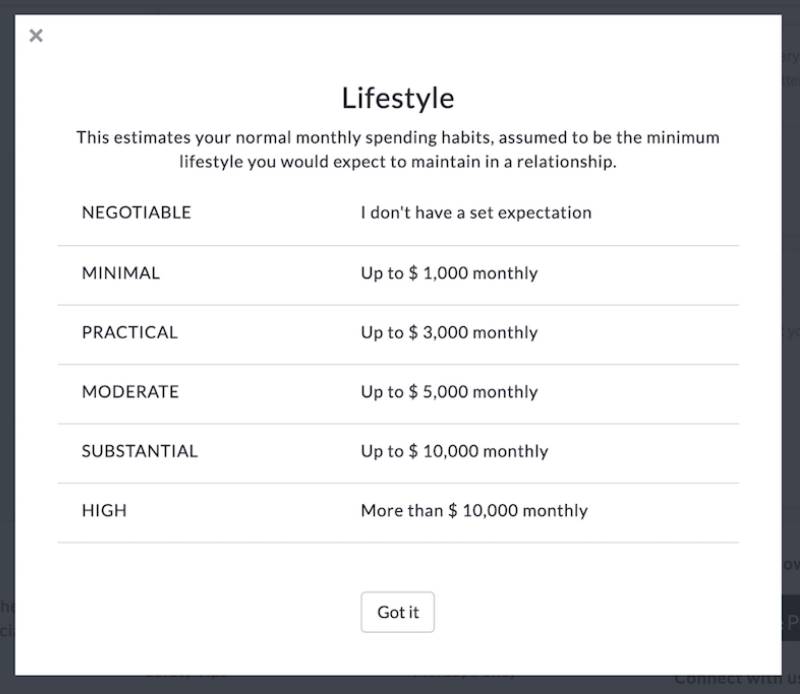Select the NEGOTIABLE lifestyle label
This screenshot has width=800, height=694.
point(136,212)
